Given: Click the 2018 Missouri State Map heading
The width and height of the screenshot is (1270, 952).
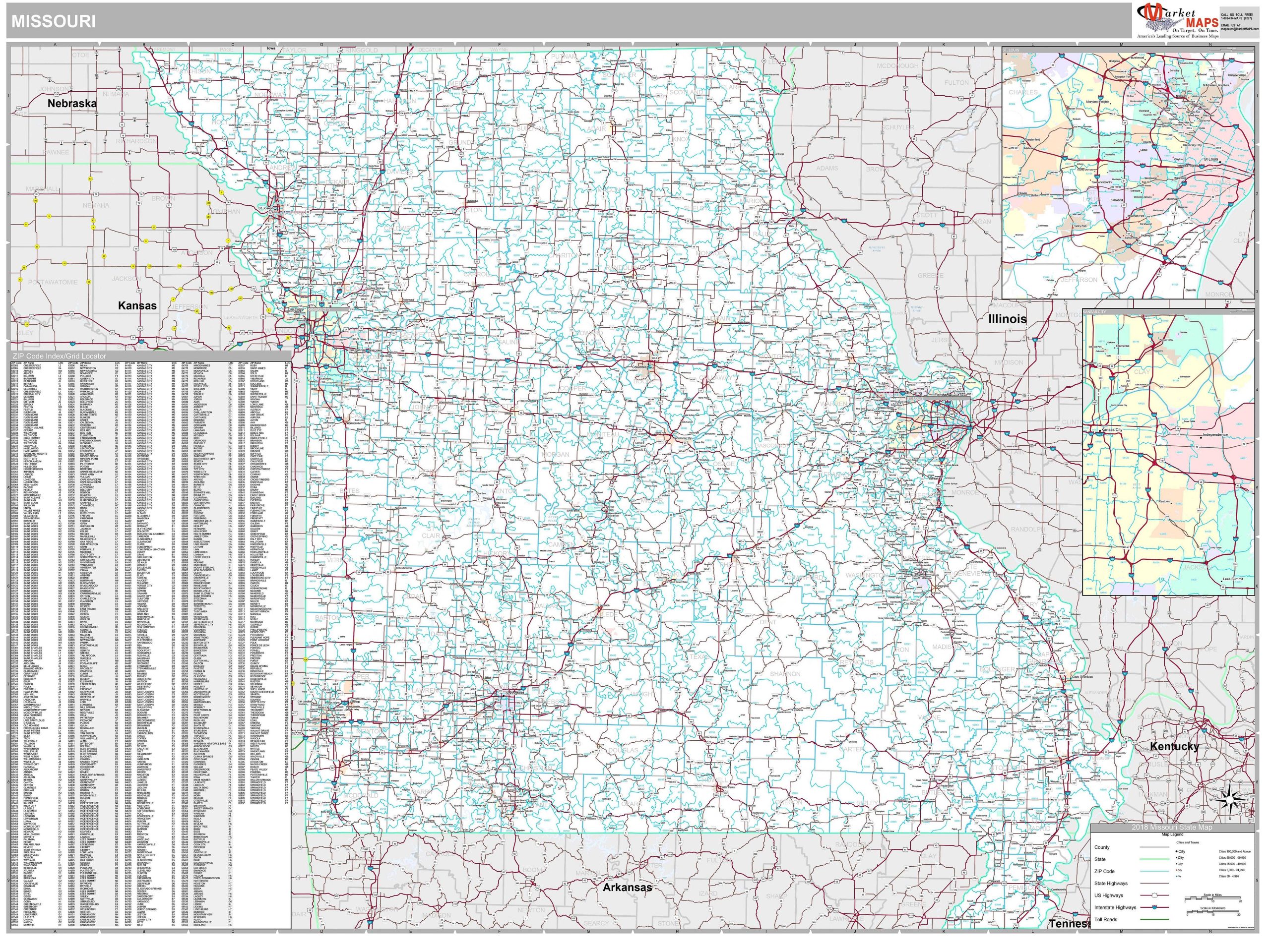Looking at the screenshot, I should click(1172, 828).
